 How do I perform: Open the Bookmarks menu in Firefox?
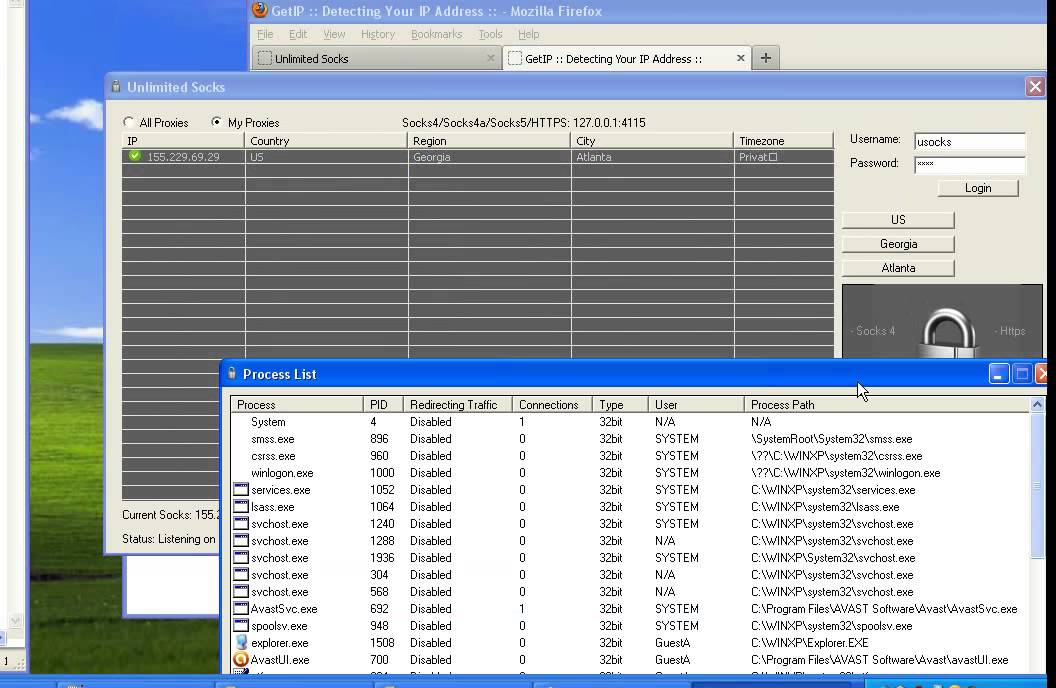point(436,34)
